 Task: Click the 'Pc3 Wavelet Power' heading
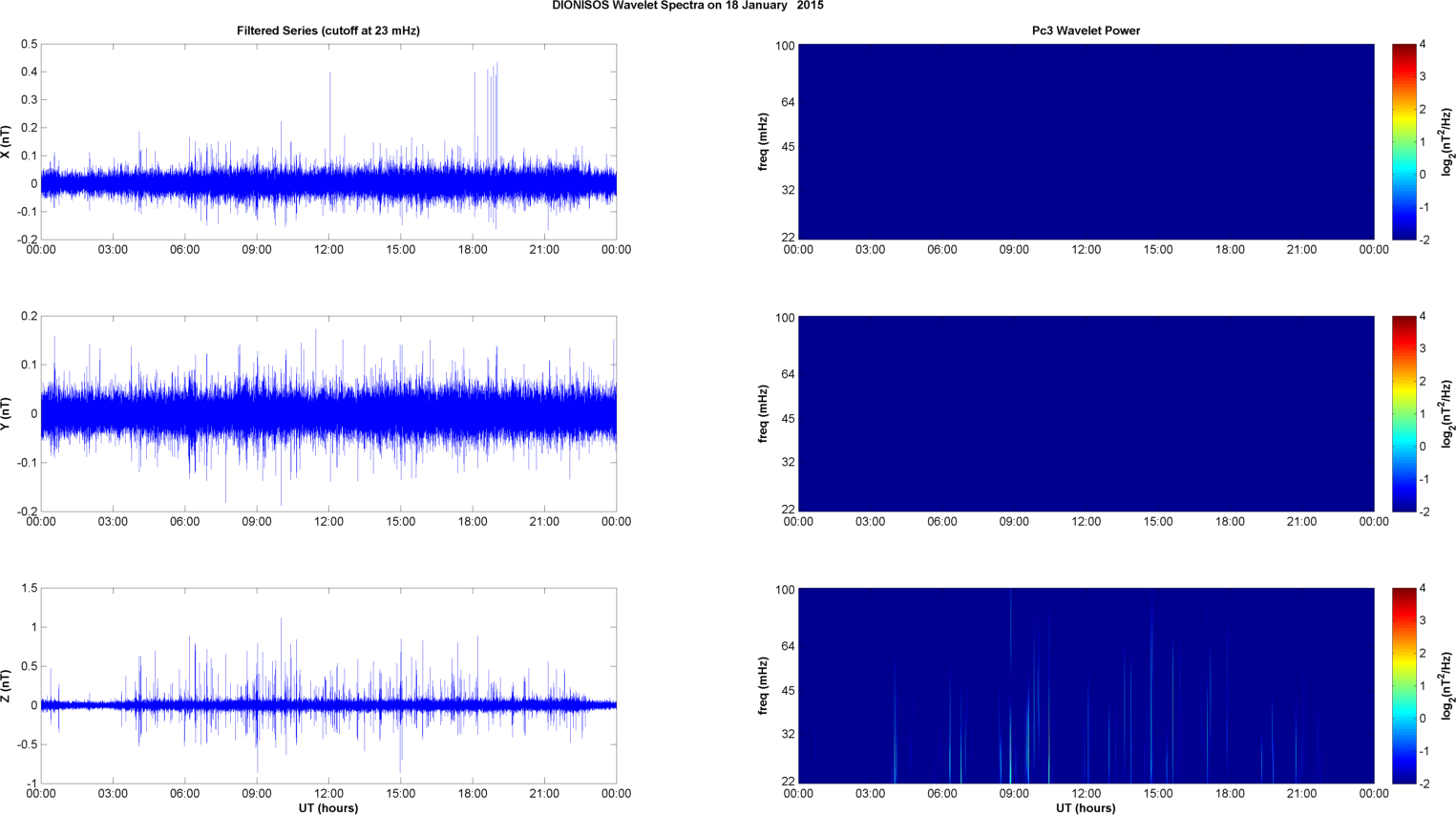pos(1086,31)
